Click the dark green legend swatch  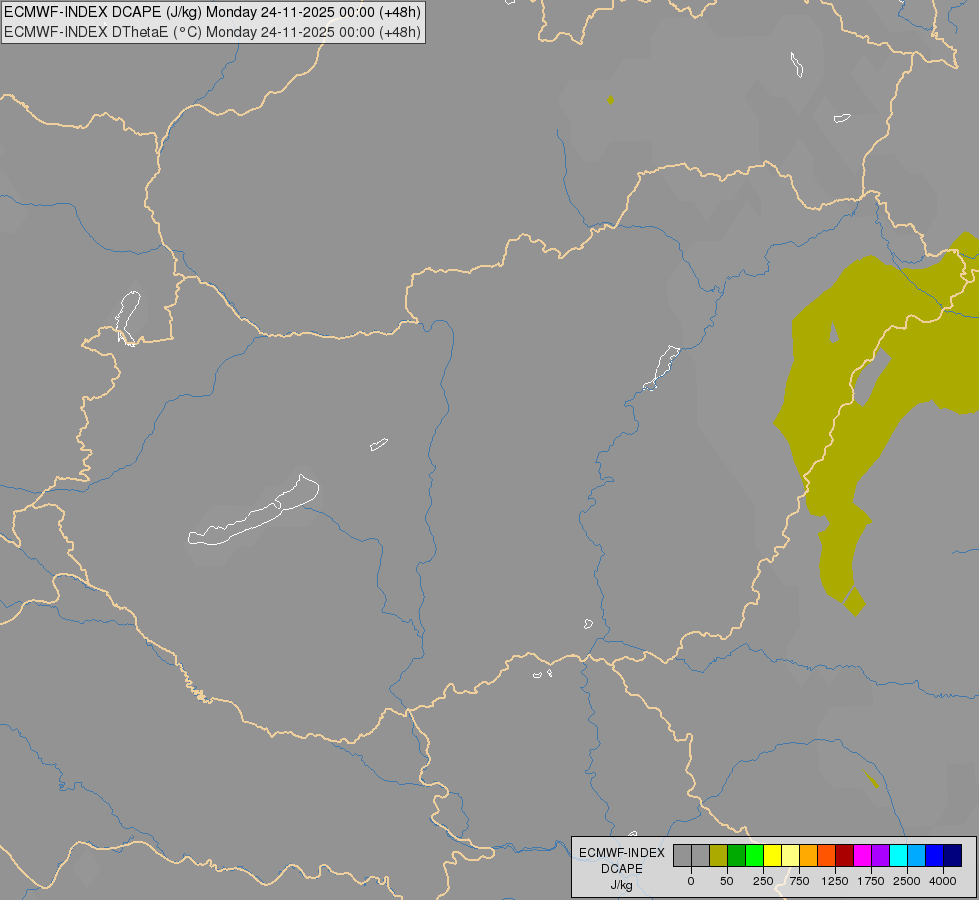736,855
